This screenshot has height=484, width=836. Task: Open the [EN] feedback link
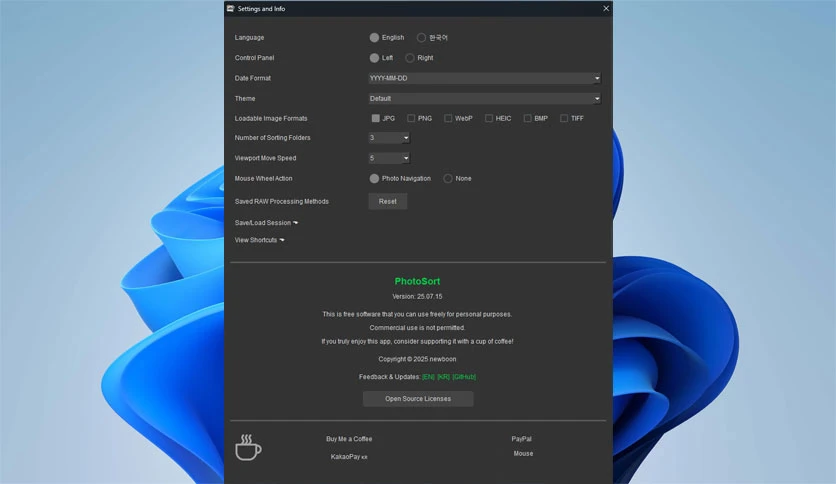click(x=428, y=377)
